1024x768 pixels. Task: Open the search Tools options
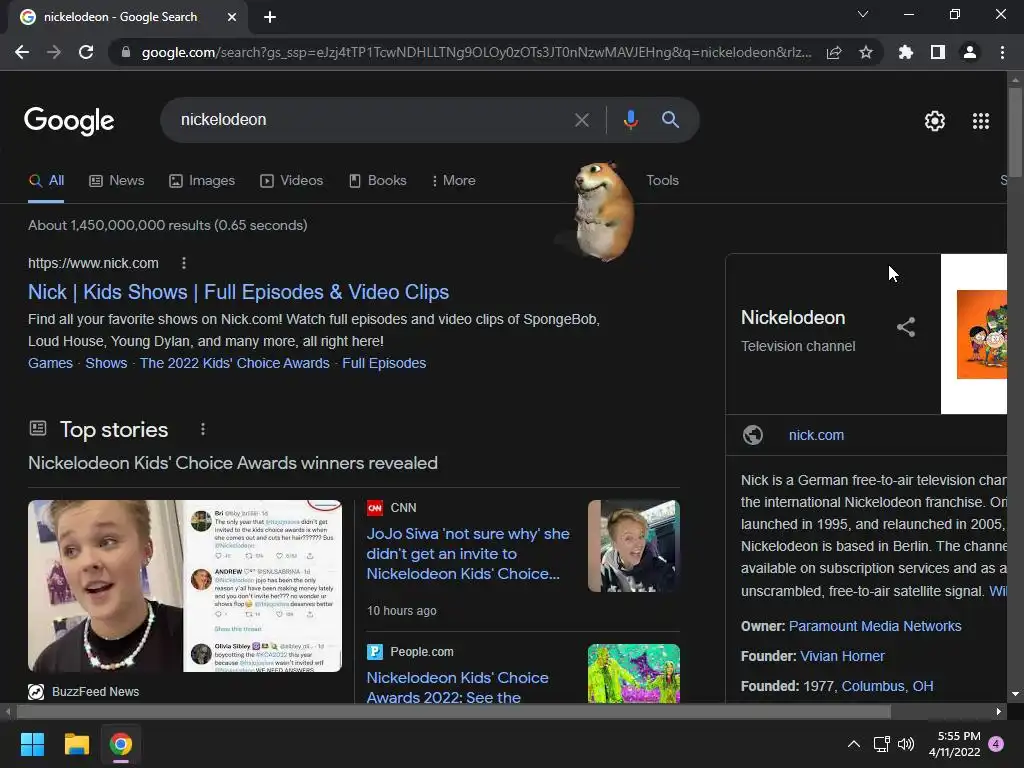(x=662, y=181)
